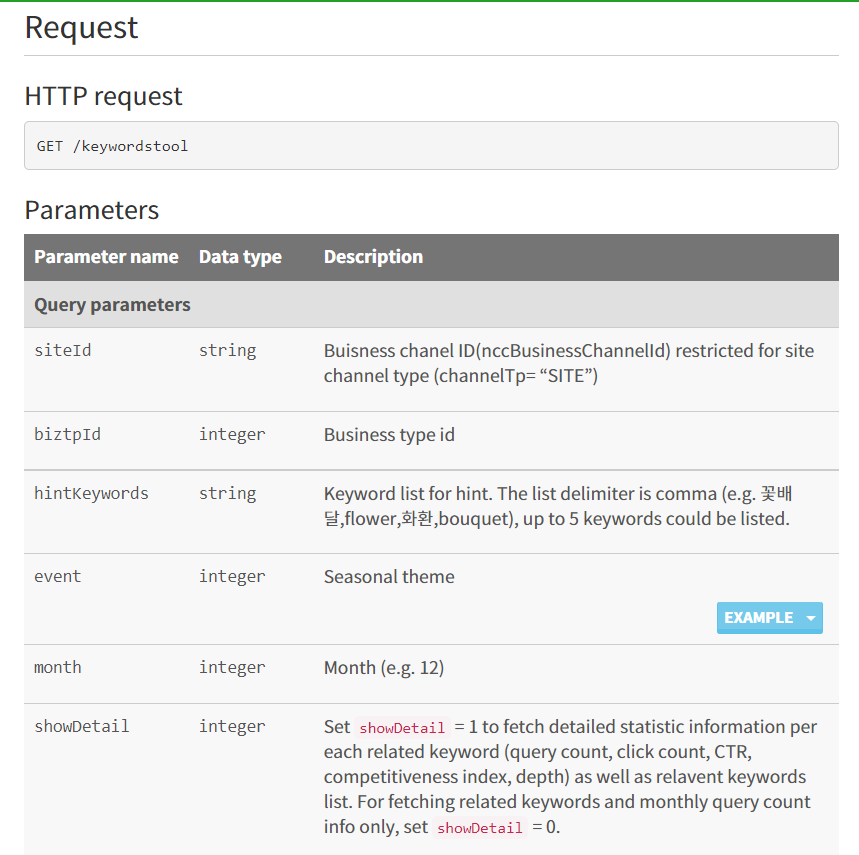Click the Month (e.g. 12) description
Screen dimensions: 859x855
pyautogui.click(x=383, y=668)
